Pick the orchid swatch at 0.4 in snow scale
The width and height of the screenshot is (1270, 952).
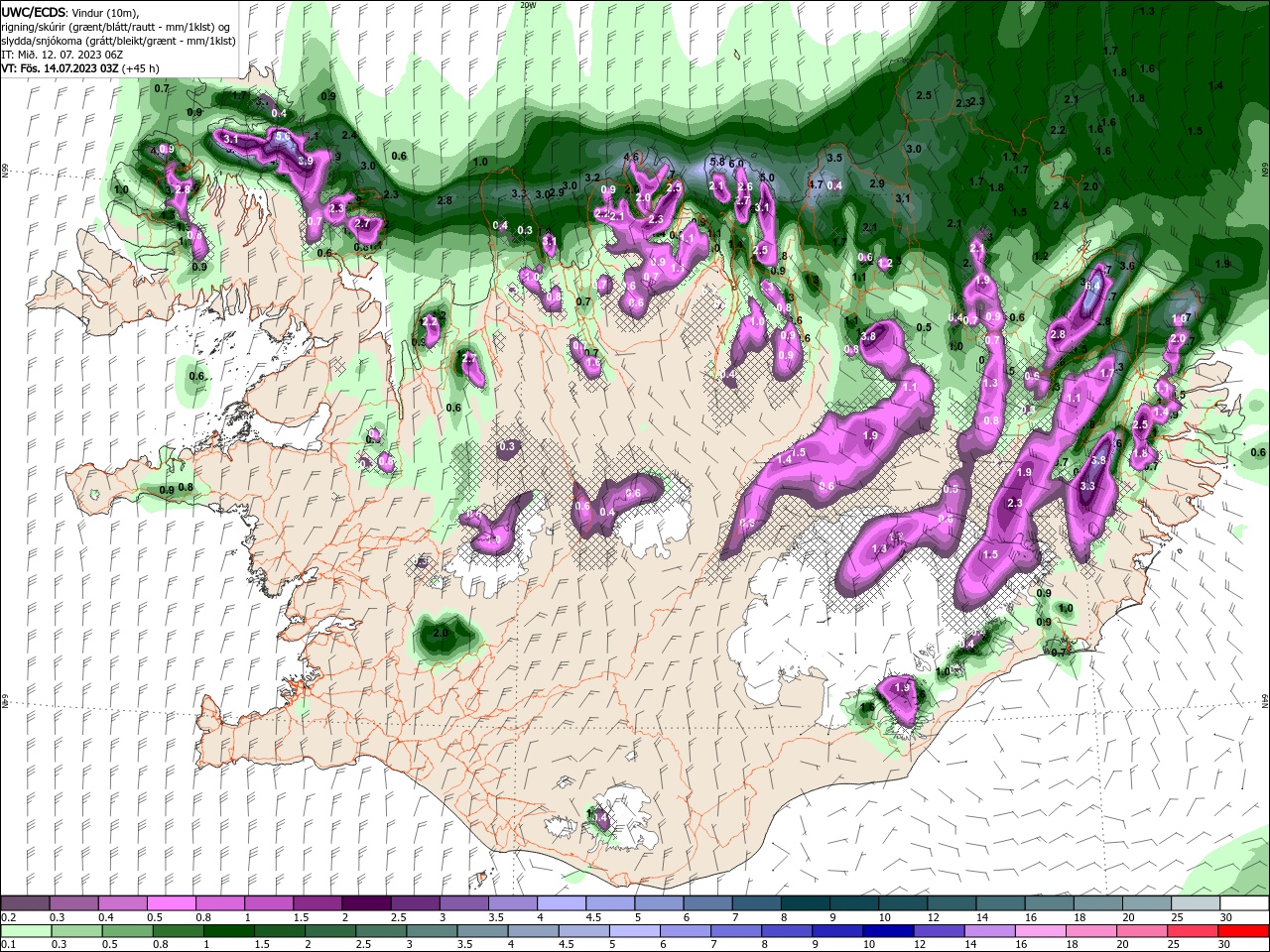[123, 903]
